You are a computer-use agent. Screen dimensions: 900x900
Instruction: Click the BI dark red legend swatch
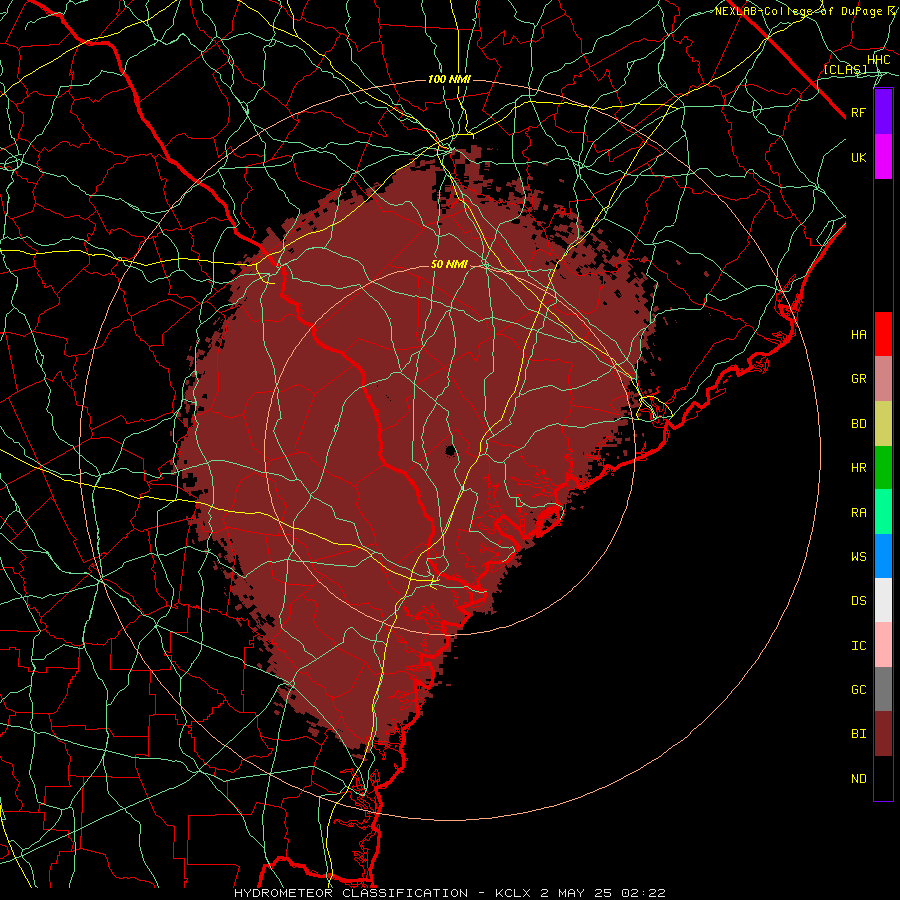883,734
